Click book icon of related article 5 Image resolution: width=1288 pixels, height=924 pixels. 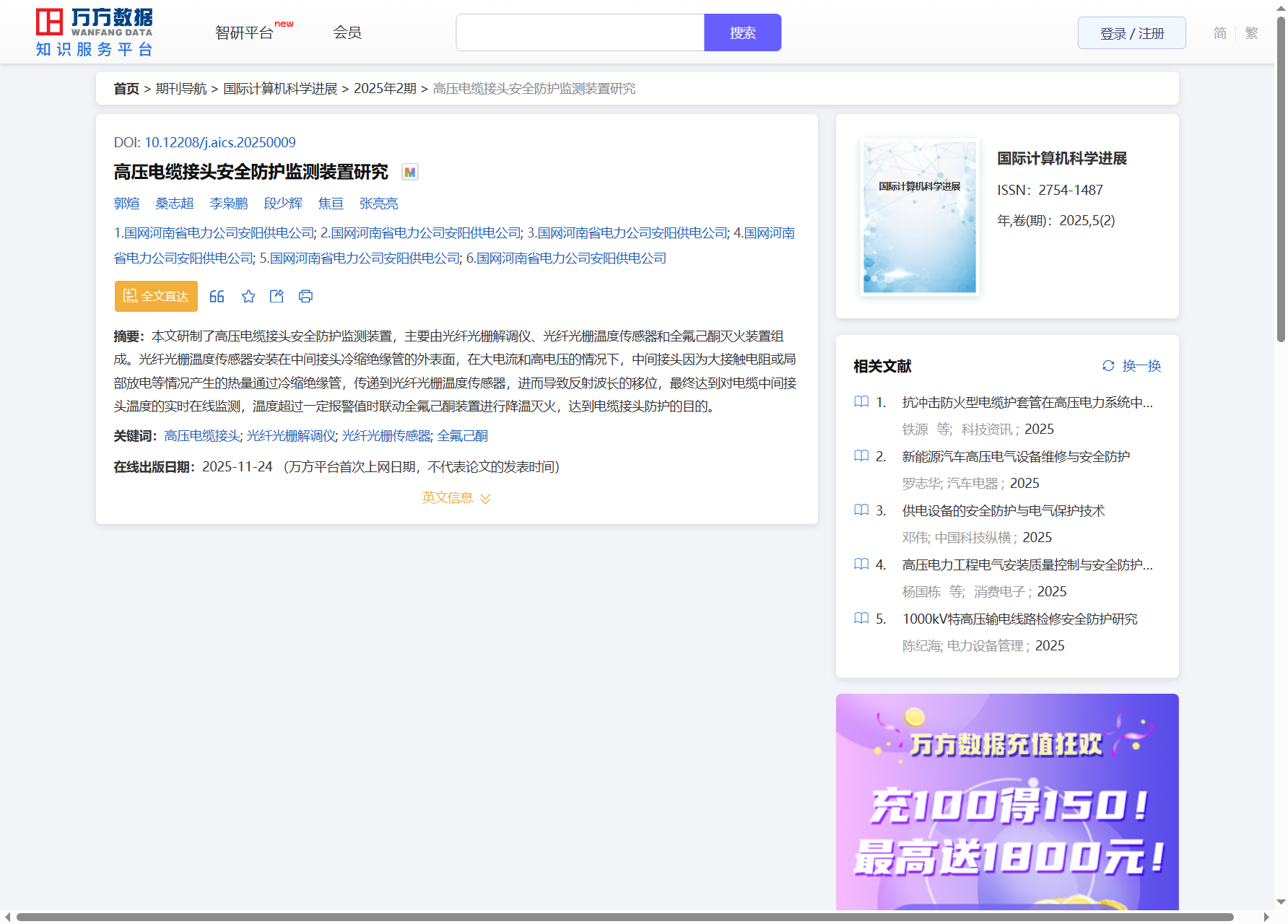[x=861, y=619]
